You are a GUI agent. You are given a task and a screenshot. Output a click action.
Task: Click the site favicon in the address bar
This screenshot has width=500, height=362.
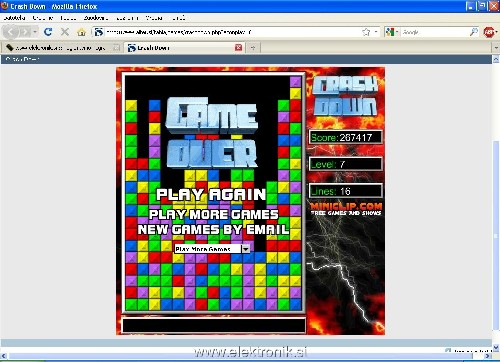pyautogui.click(x=99, y=32)
